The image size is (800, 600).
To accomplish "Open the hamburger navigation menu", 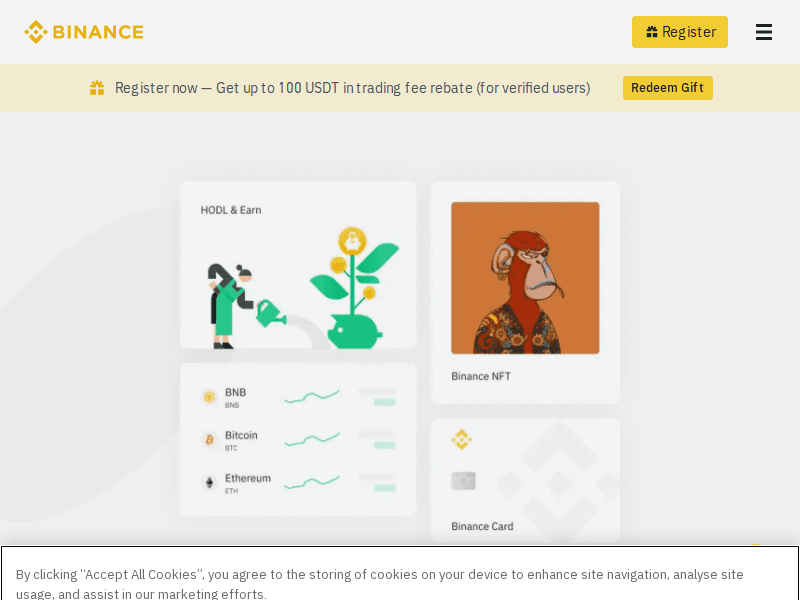I will (x=764, y=32).
